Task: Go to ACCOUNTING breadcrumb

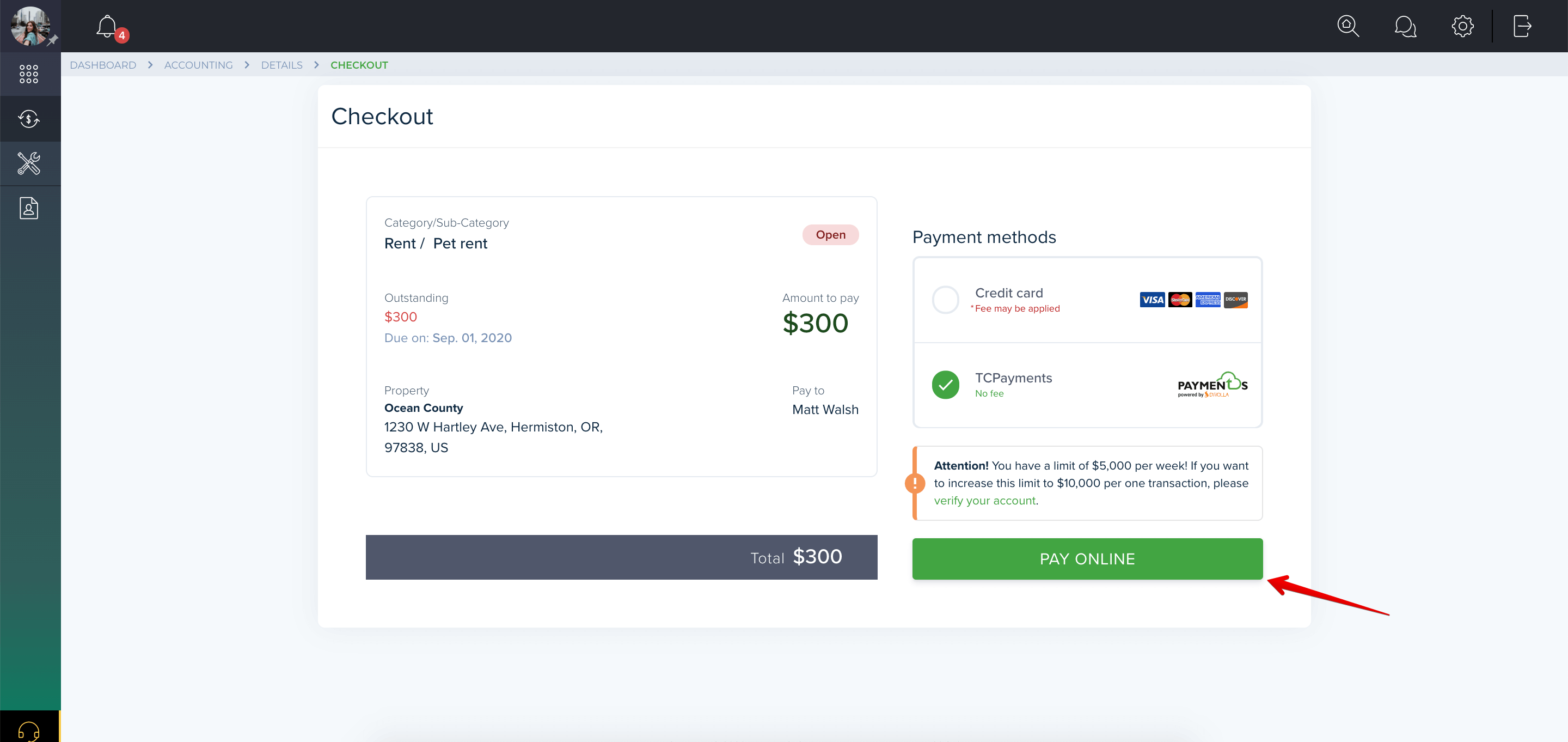Action: (x=198, y=65)
